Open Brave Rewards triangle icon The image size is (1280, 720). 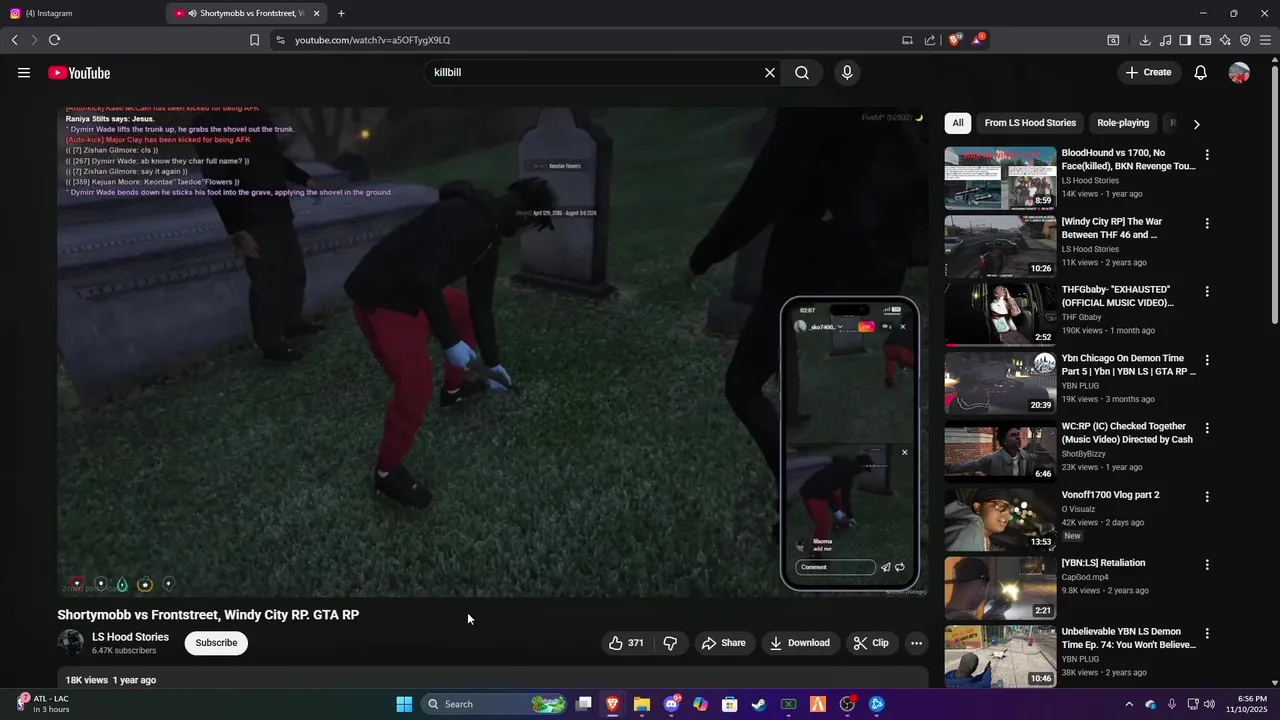[978, 40]
